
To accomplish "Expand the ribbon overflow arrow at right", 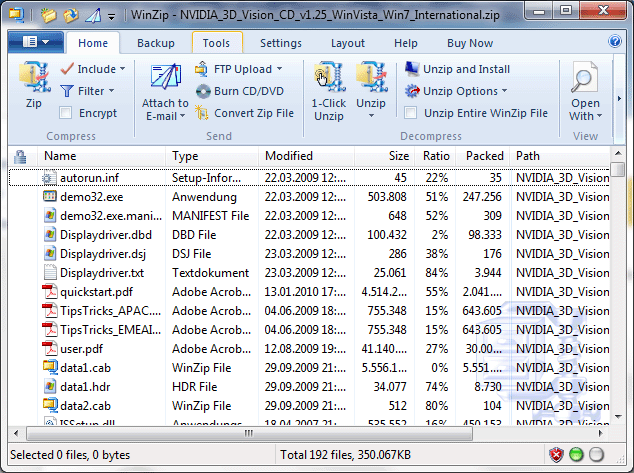I will pos(619,99).
